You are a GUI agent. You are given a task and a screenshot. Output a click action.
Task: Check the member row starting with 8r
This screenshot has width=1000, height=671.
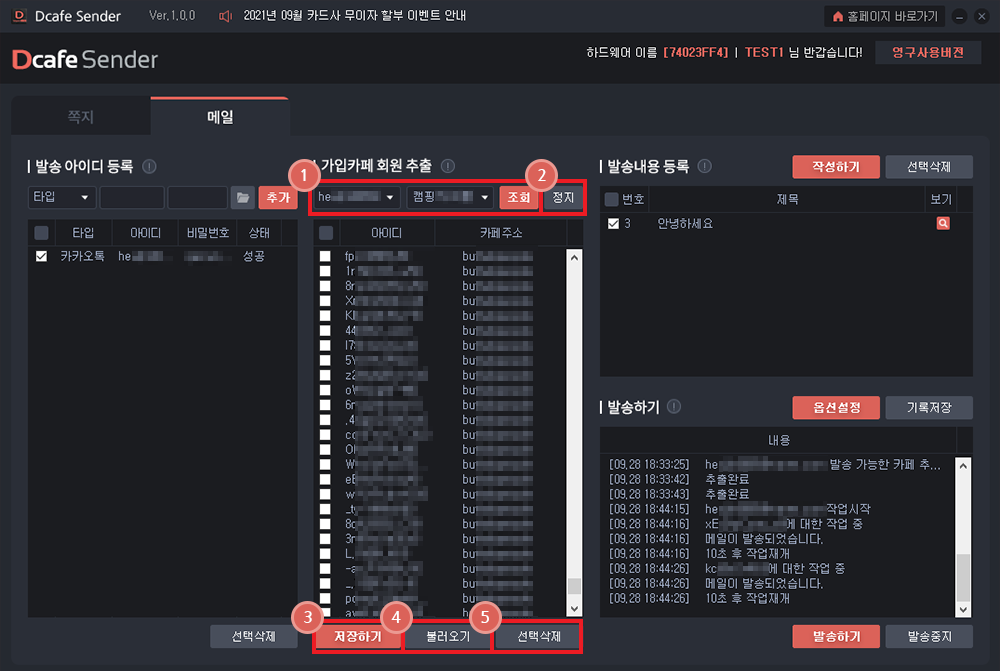325,286
